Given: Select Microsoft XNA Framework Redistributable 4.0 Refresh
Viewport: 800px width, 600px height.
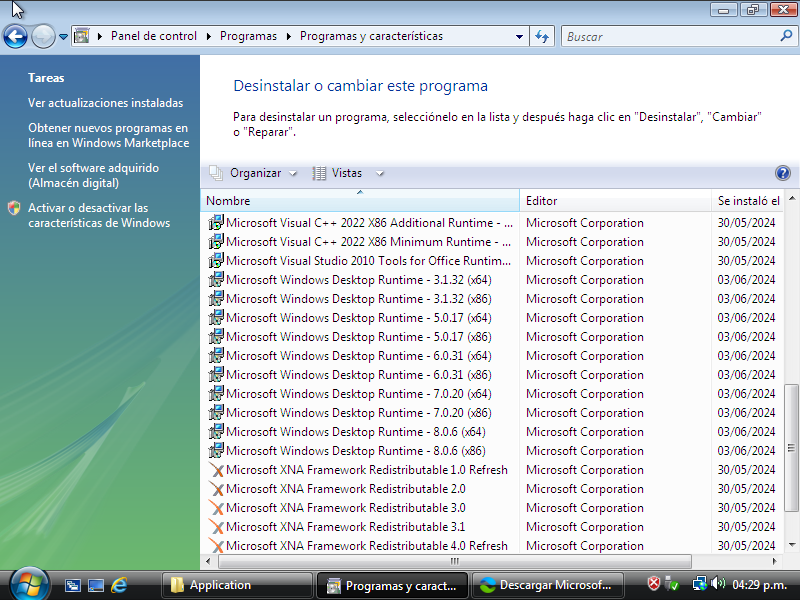Looking at the screenshot, I should coord(367,546).
